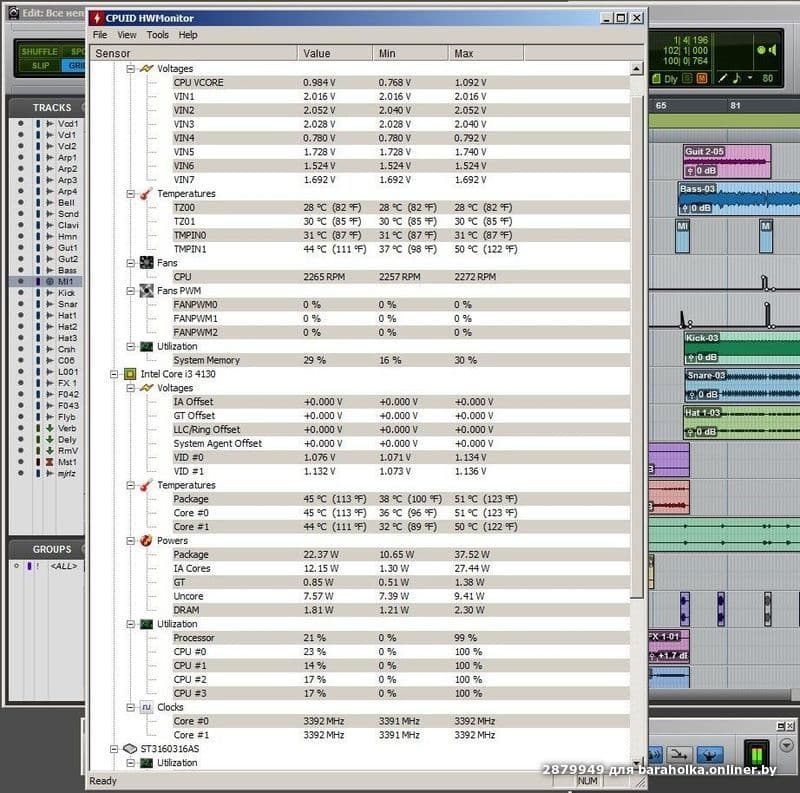Toggle visibility dot of Vod1 track

(x=20, y=123)
